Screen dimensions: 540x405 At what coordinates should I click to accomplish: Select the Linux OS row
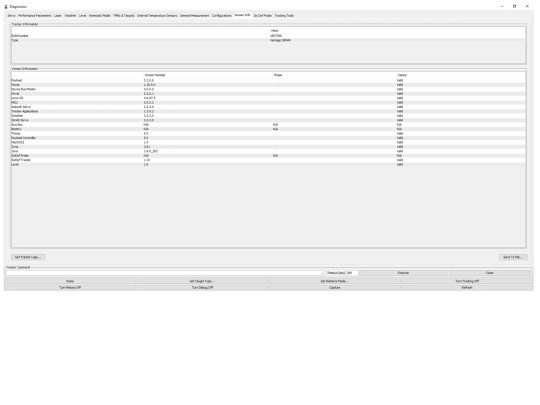268,98
